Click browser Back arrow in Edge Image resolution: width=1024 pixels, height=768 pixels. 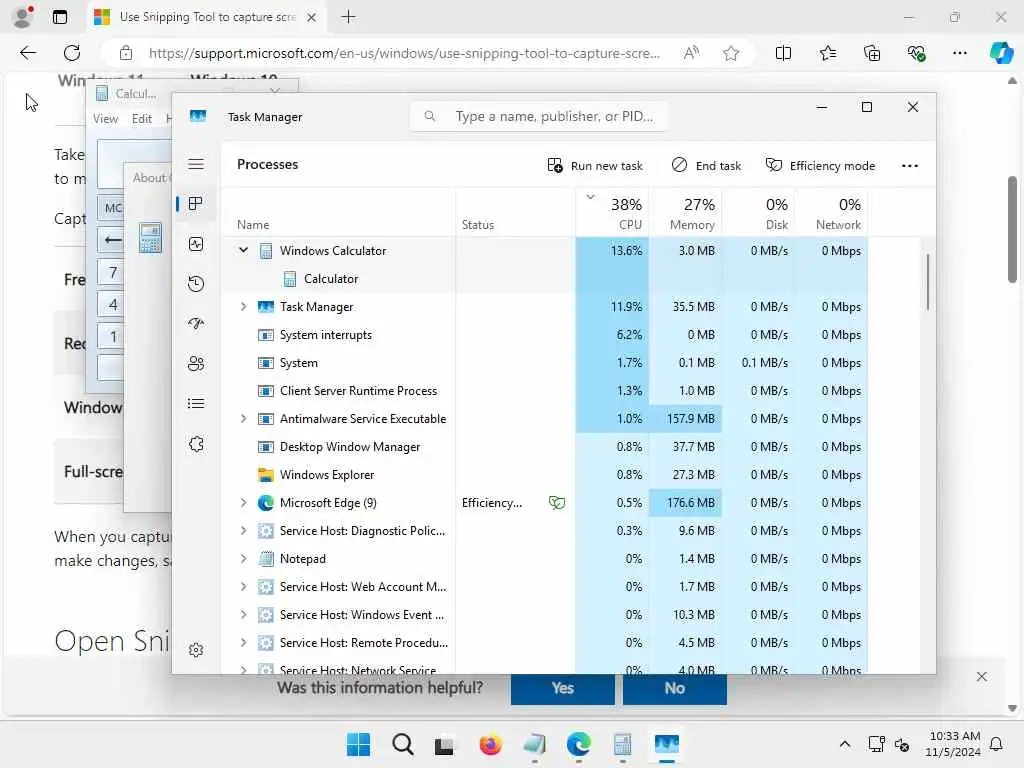pyautogui.click(x=28, y=53)
